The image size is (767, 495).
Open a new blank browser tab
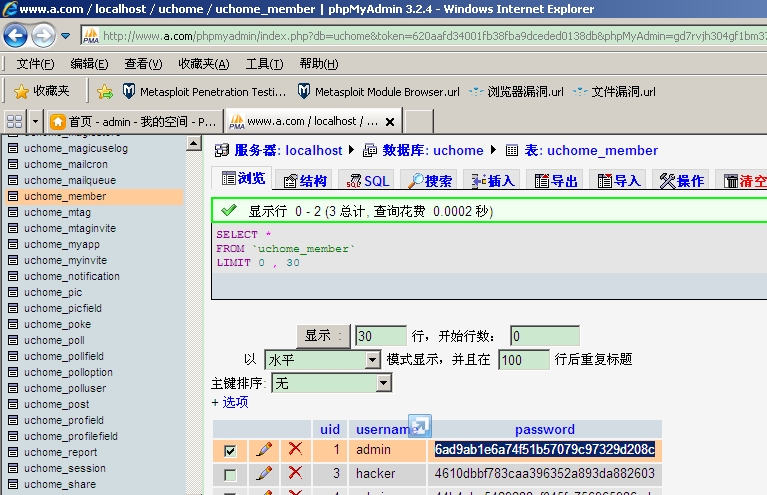pyautogui.click(x=419, y=121)
